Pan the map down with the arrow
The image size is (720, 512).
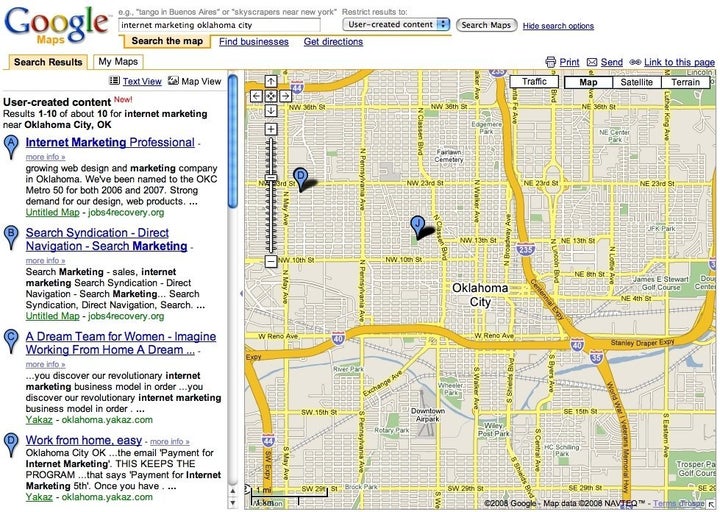(x=271, y=110)
